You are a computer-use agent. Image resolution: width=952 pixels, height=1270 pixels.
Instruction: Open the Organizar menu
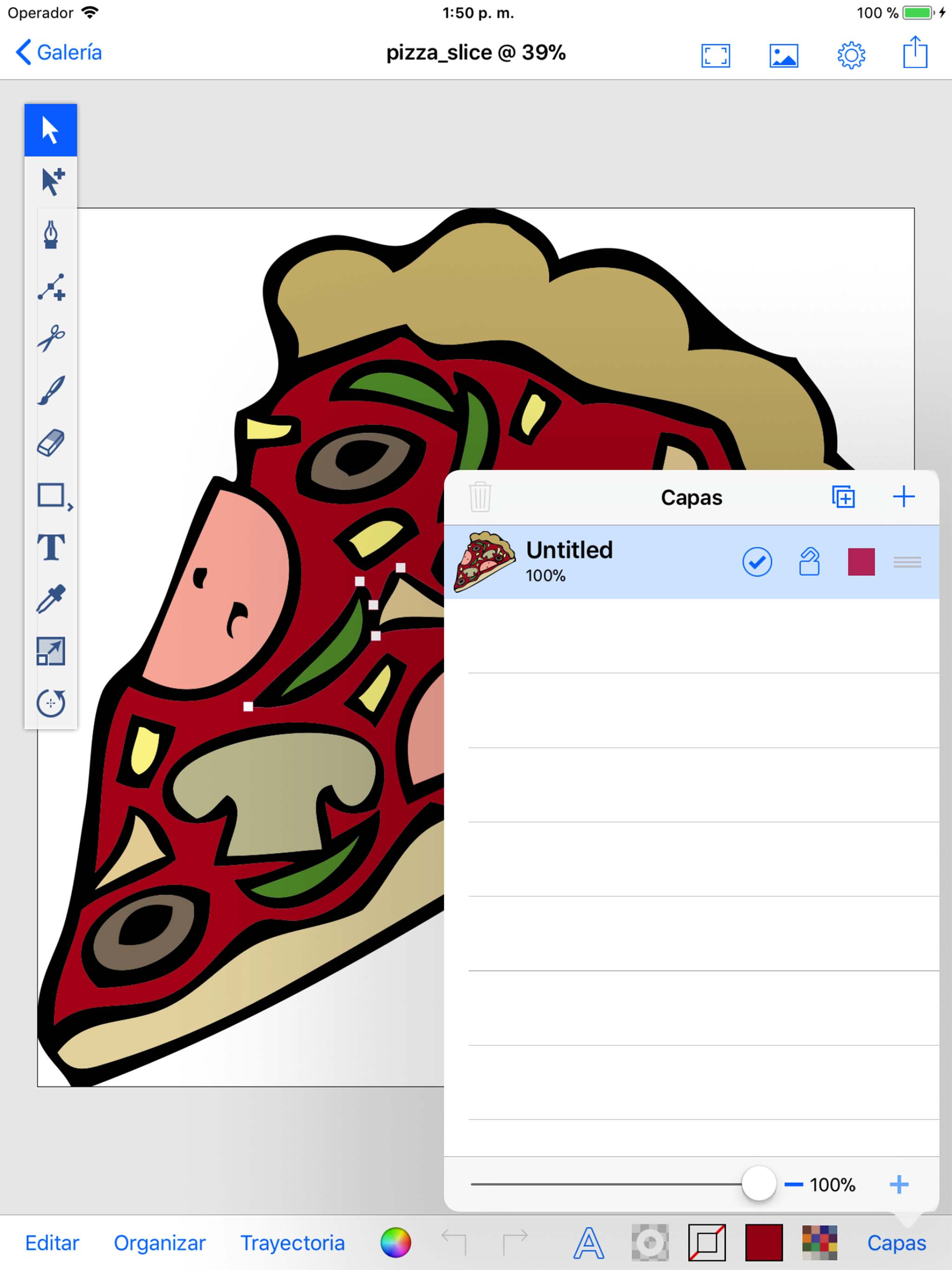(159, 1243)
